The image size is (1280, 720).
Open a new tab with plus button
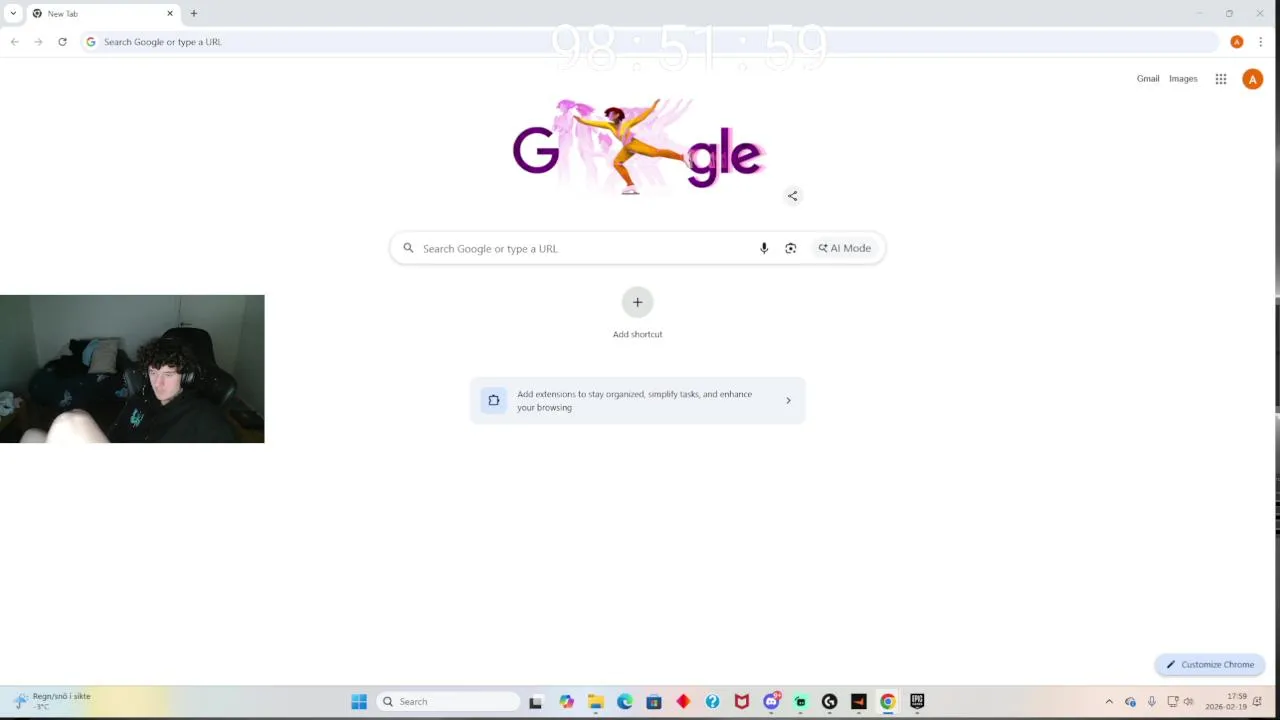pyautogui.click(x=194, y=13)
